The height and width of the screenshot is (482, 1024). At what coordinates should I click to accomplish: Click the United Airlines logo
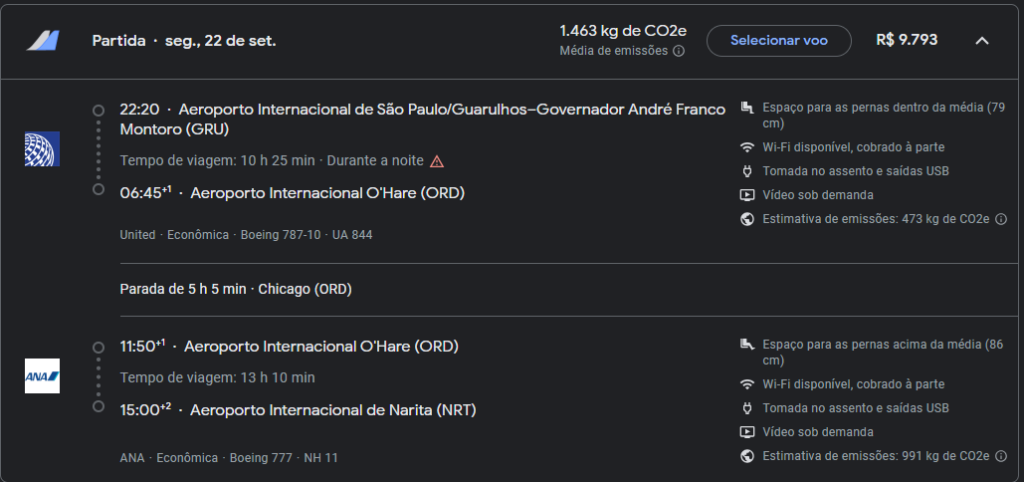pyautogui.click(x=42, y=148)
